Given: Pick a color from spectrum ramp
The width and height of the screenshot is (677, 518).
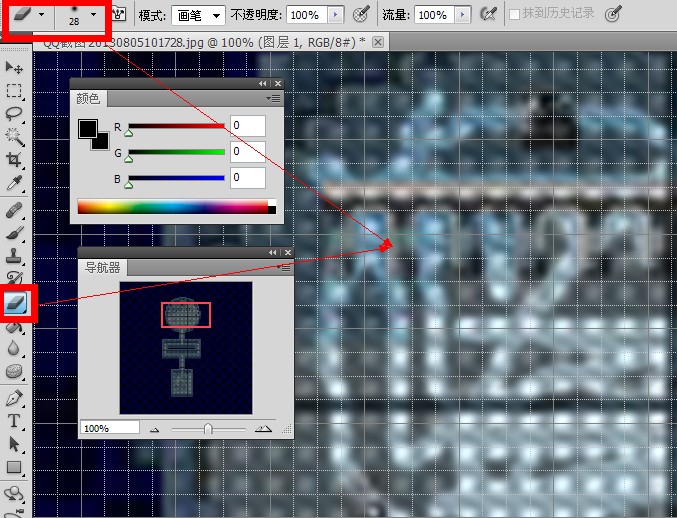Looking at the screenshot, I should [x=173, y=207].
